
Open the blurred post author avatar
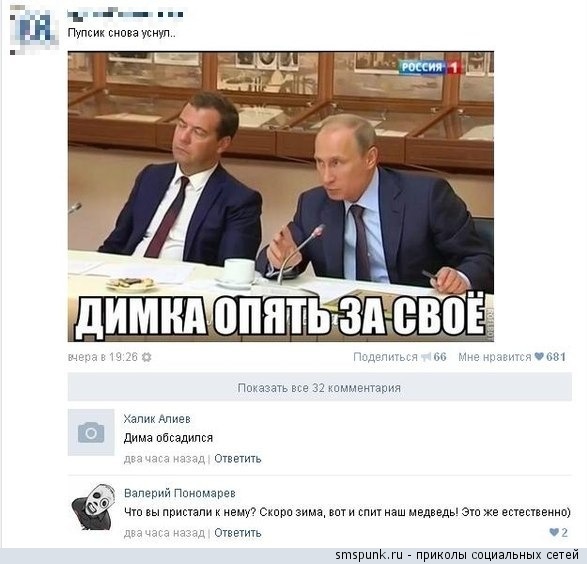(x=34, y=30)
